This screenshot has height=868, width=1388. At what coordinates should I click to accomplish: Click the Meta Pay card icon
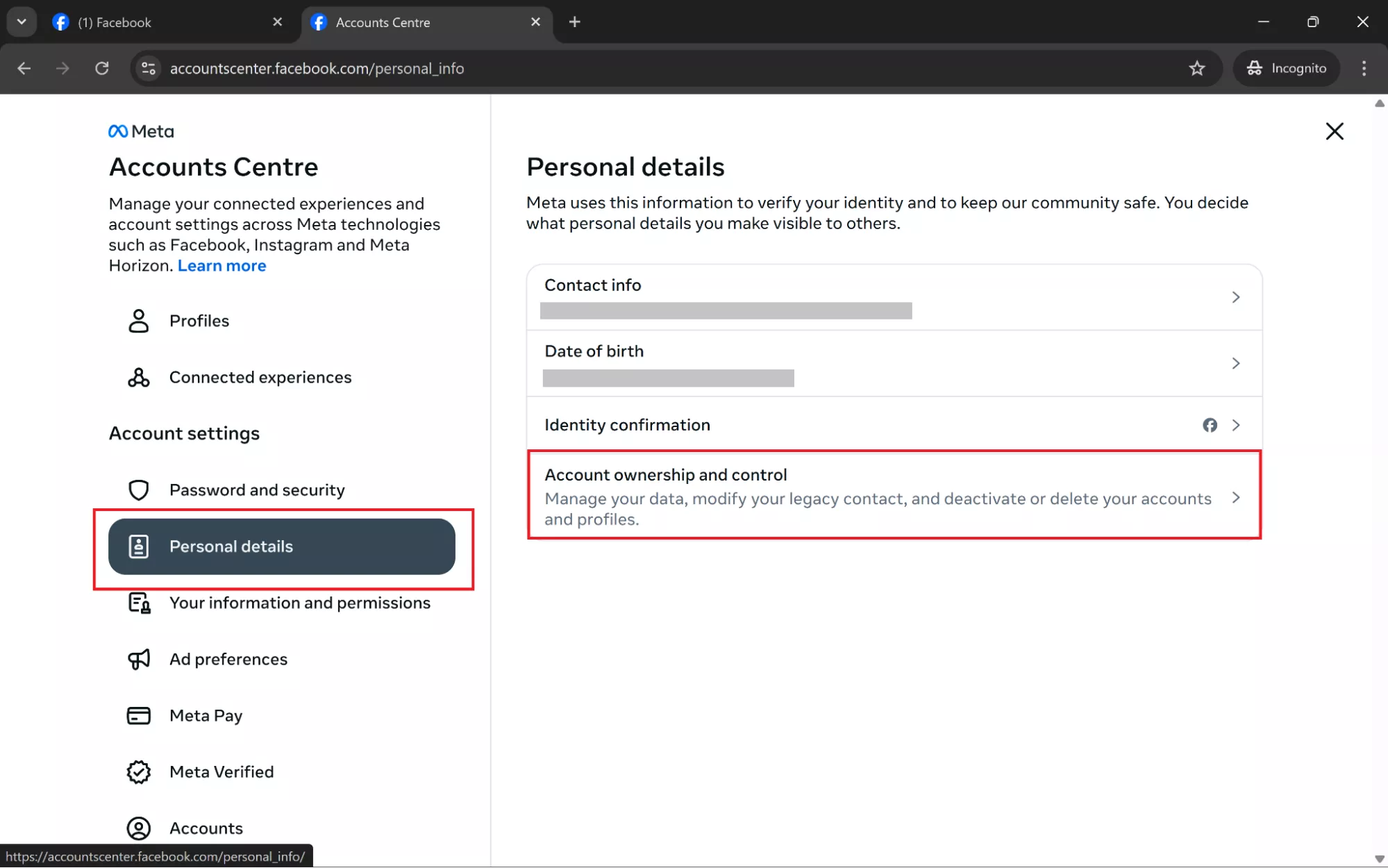pyautogui.click(x=139, y=715)
